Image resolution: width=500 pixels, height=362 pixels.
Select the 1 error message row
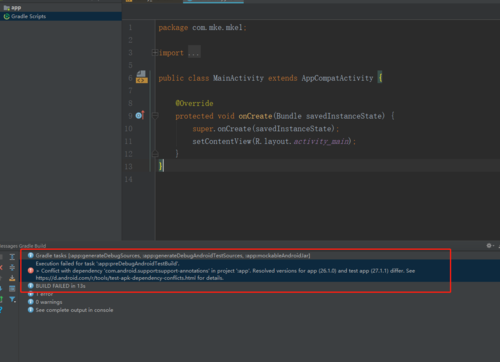pyautogui.click(x=44, y=294)
